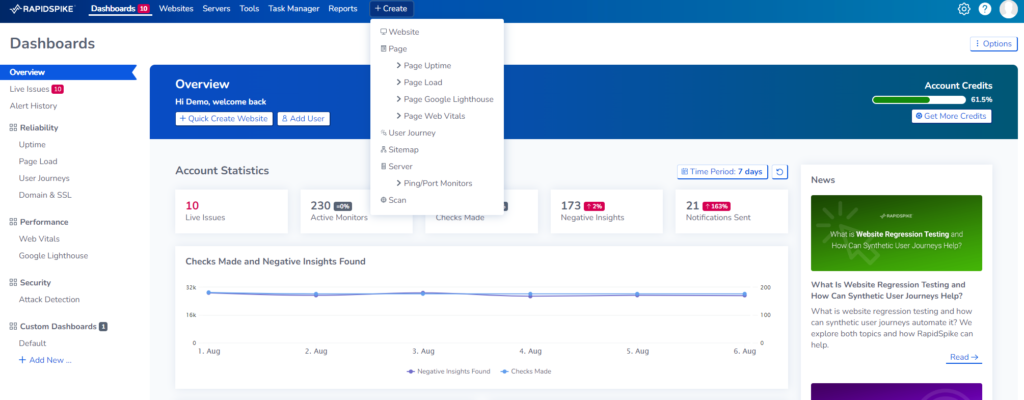This screenshot has height=400, width=1024.
Task: Open the settings gear icon
Action: (x=964, y=9)
